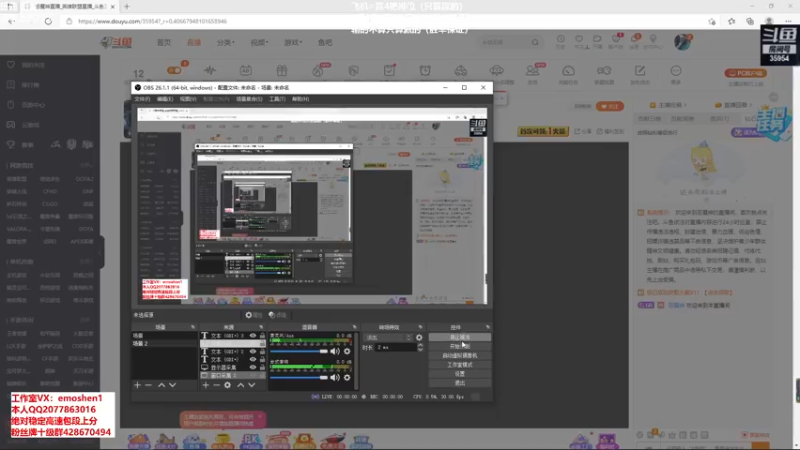Open the user avatar in Douyu header
The width and height of the screenshot is (800, 450).
click(x=682, y=42)
